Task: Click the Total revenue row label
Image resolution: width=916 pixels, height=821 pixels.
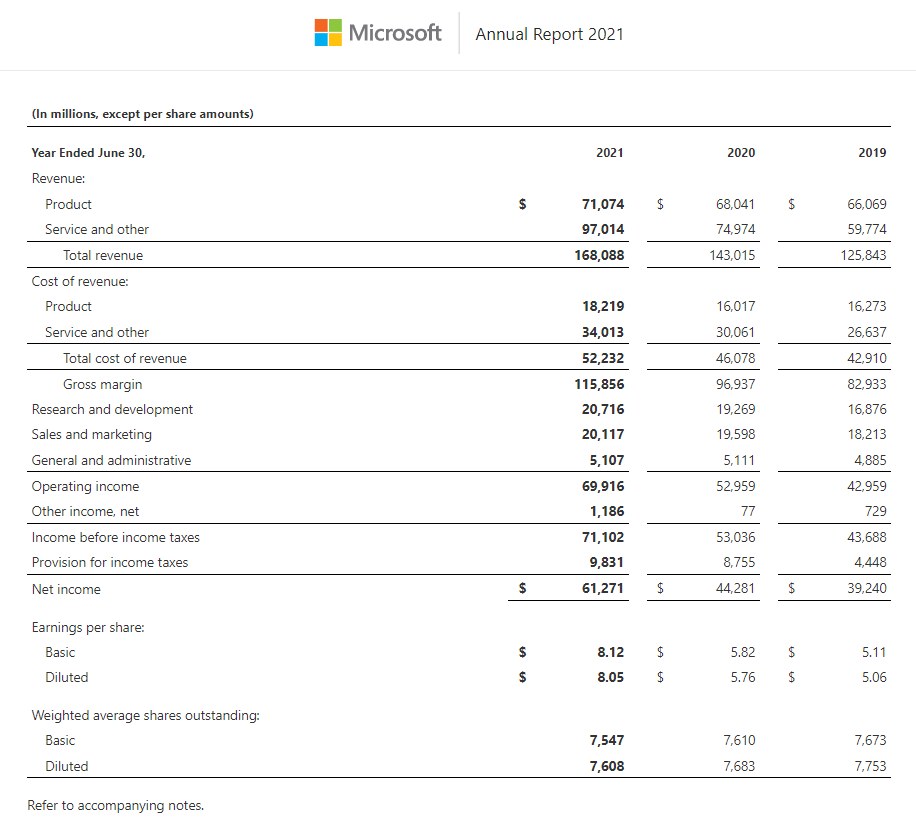Action: click(x=103, y=255)
